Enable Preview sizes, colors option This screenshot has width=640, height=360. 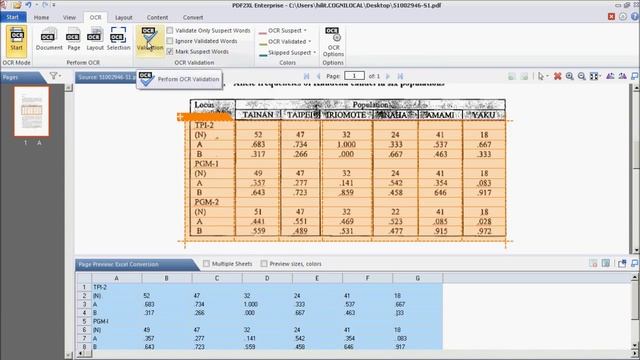click(x=264, y=264)
